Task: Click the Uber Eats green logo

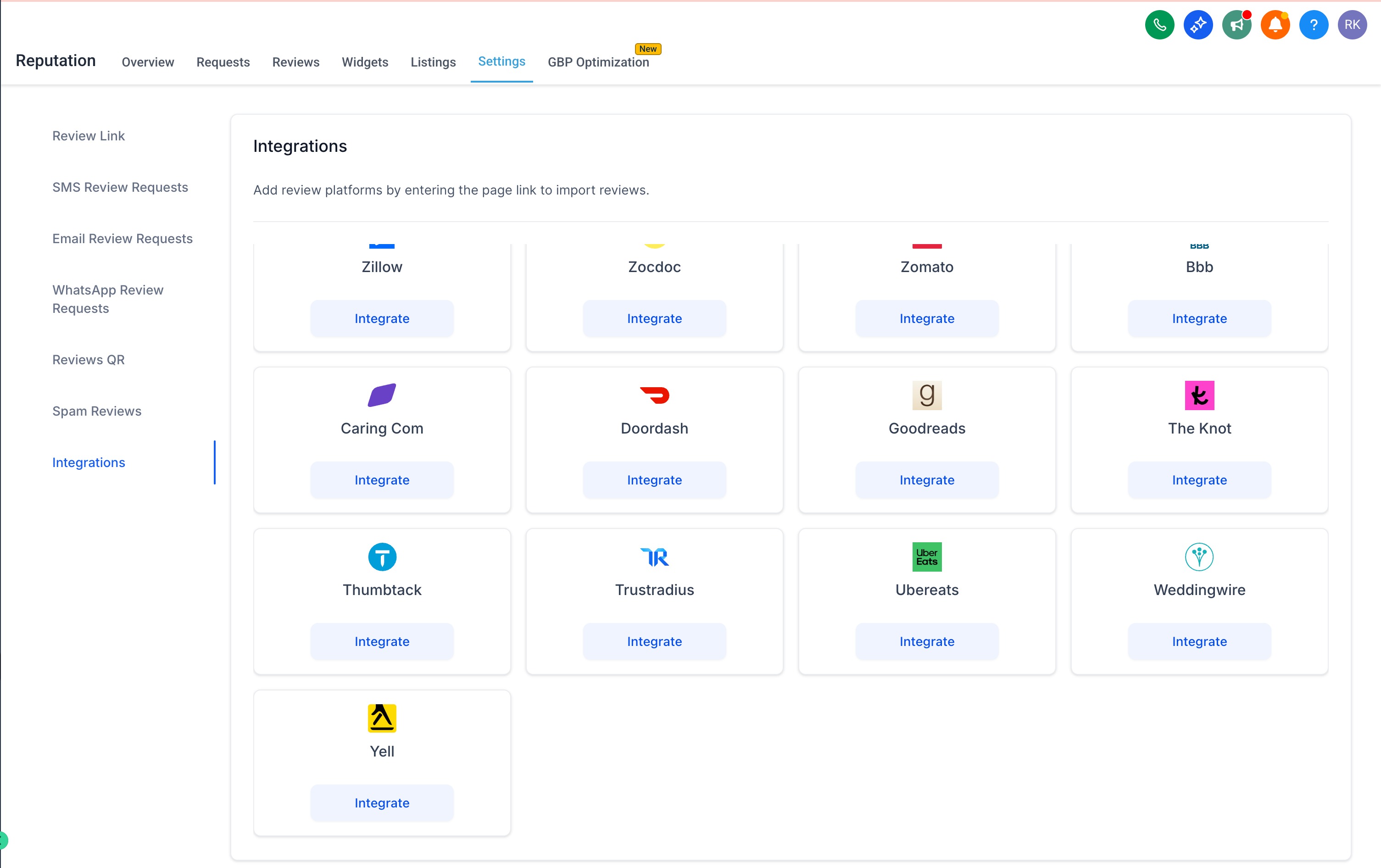Action: click(927, 556)
